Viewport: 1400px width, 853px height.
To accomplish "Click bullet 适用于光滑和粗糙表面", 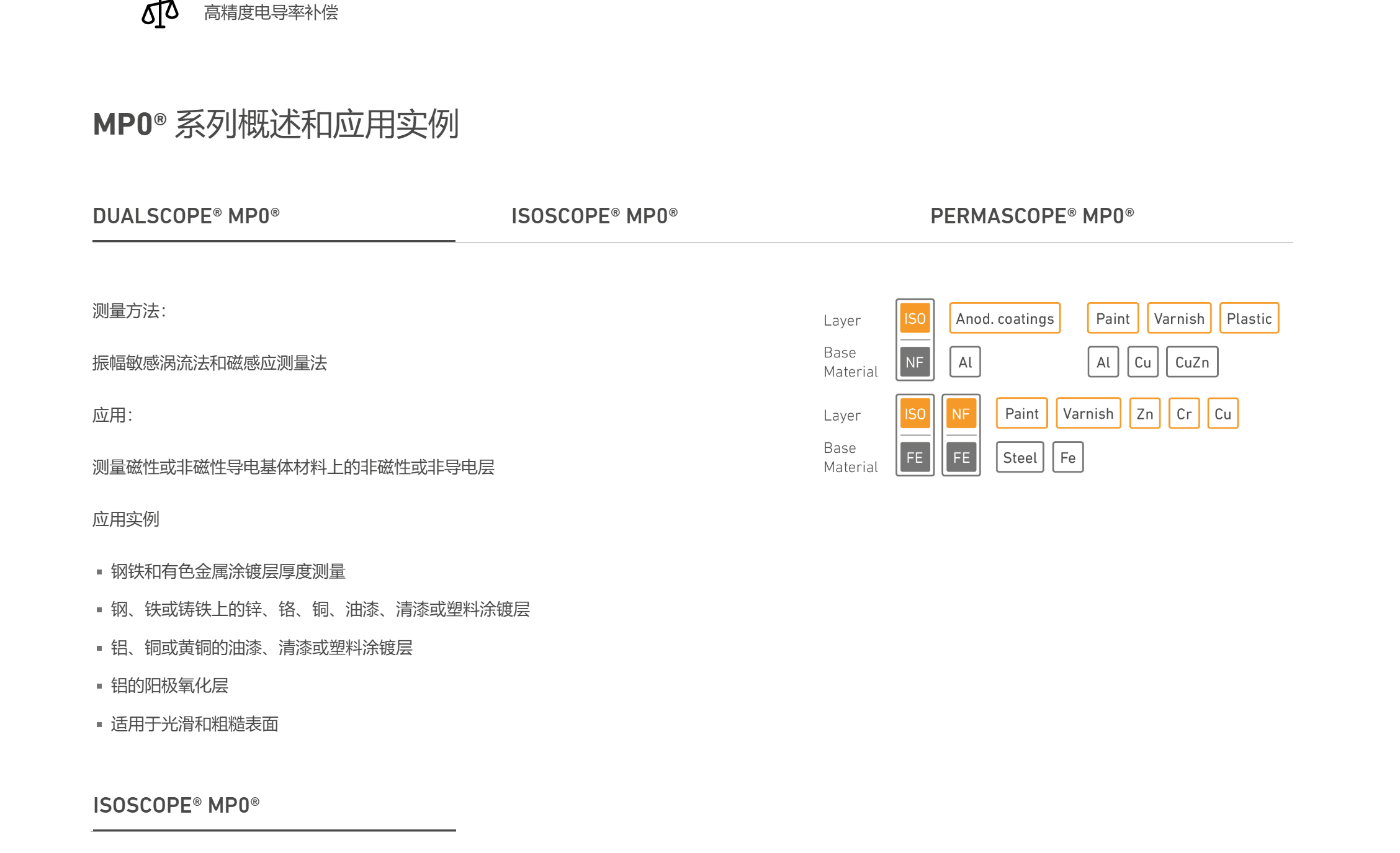I will coord(195,724).
